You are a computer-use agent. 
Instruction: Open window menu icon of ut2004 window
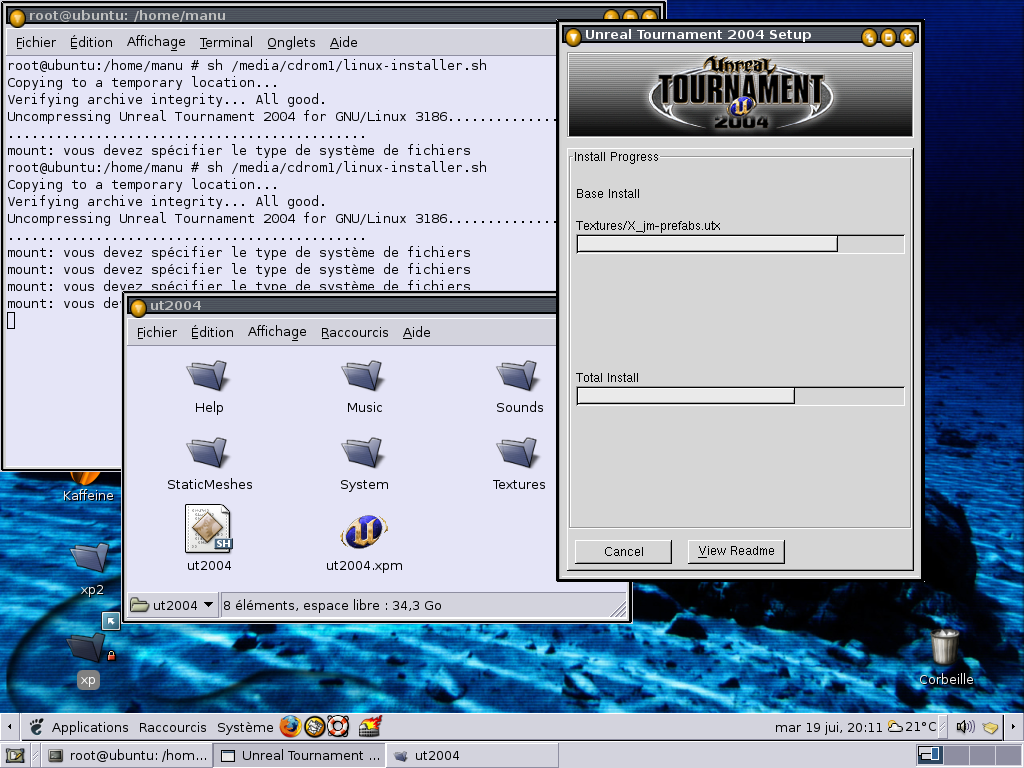[x=138, y=308]
